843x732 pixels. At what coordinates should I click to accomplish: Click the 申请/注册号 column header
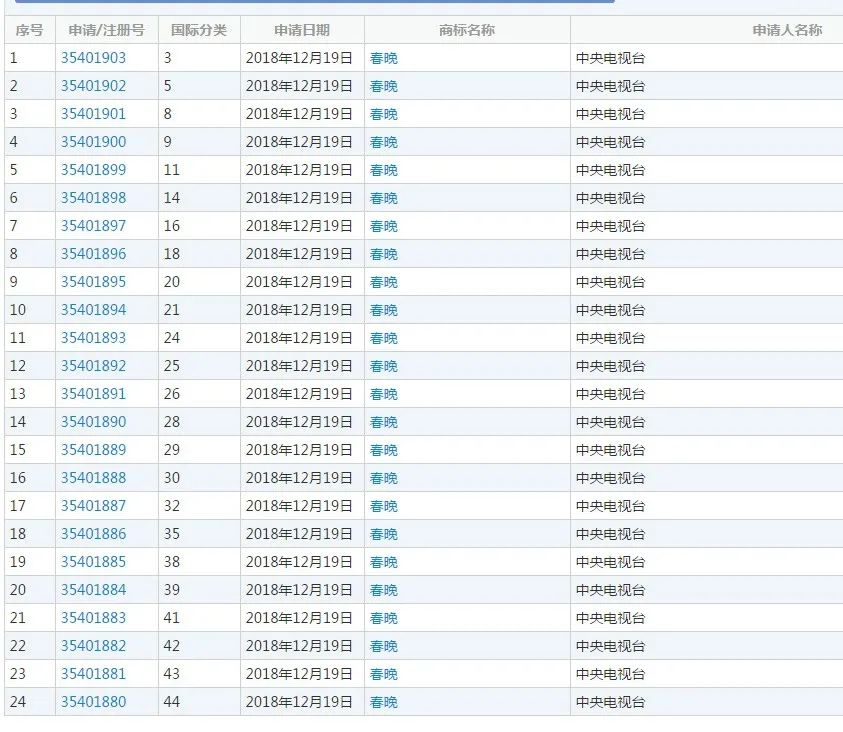pos(106,30)
